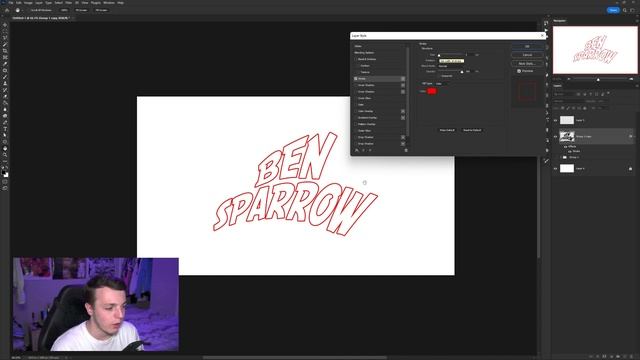Enable the Color Overlay checkbox

click(x=356, y=111)
